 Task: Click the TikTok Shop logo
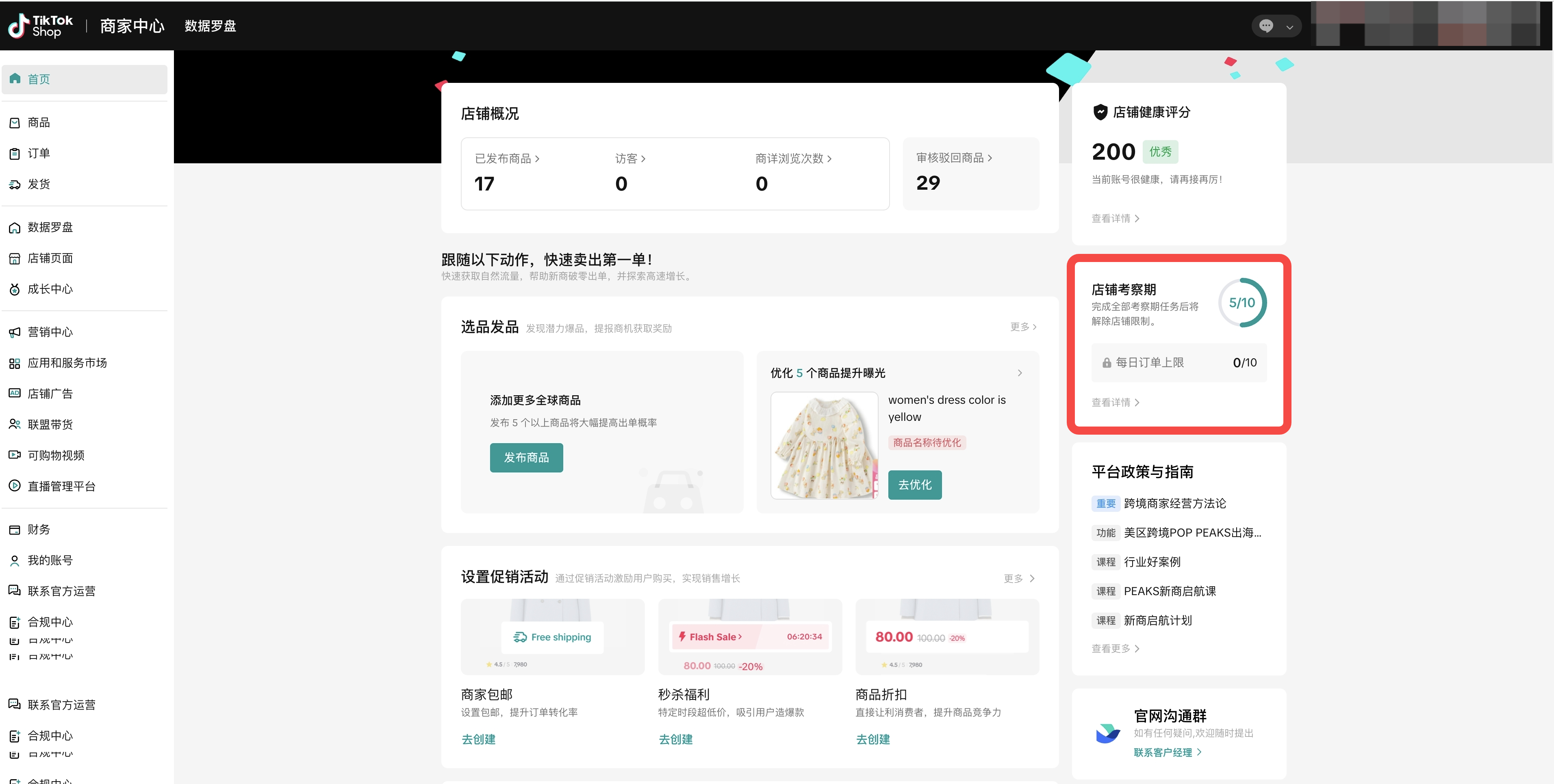coord(39,25)
